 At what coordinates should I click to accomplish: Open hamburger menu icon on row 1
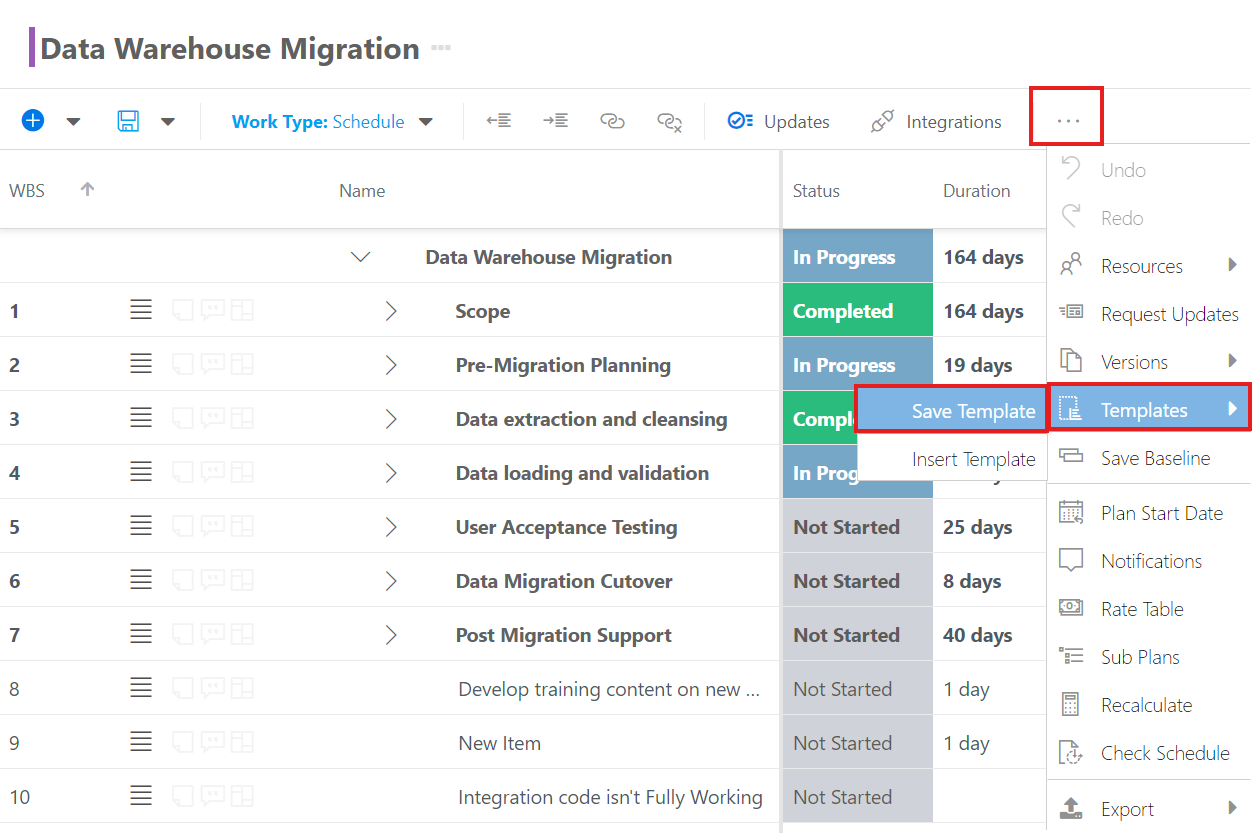pyautogui.click(x=141, y=311)
